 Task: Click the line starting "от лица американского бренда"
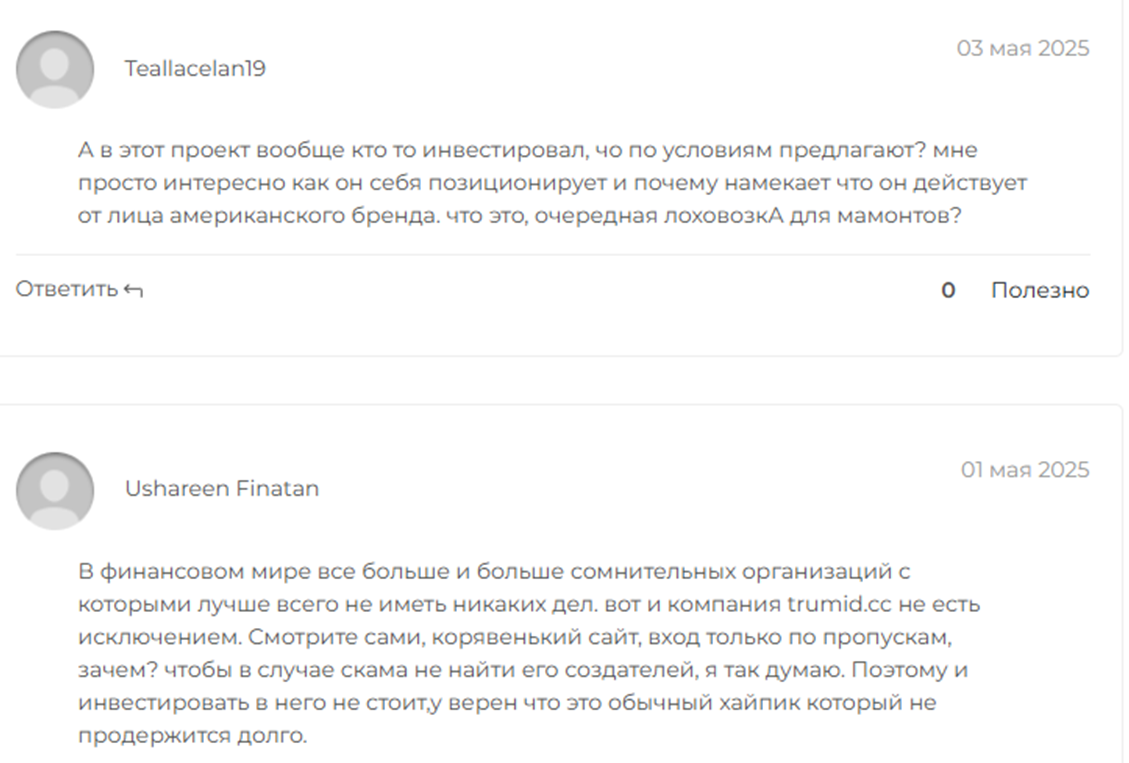[519, 215]
